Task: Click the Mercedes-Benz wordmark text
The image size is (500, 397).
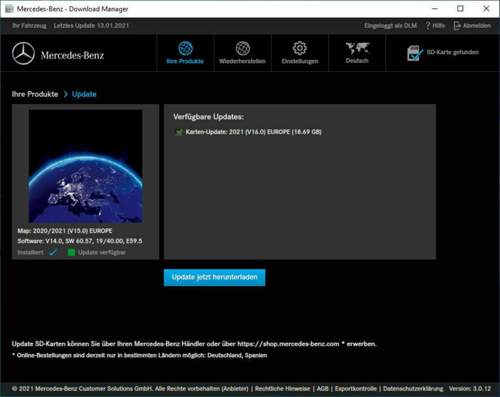Action: coord(72,55)
